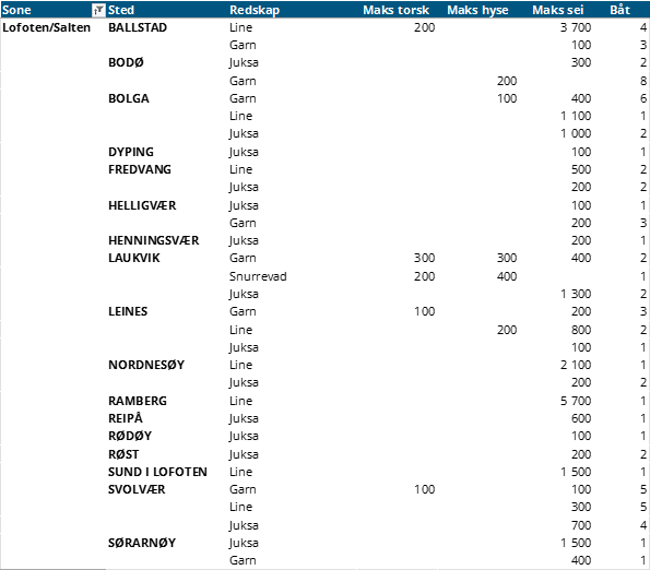Open the Sone column filter dropdown
Image resolution: width=650 pixels, height=570 pixels.
(x=98, y=10)
